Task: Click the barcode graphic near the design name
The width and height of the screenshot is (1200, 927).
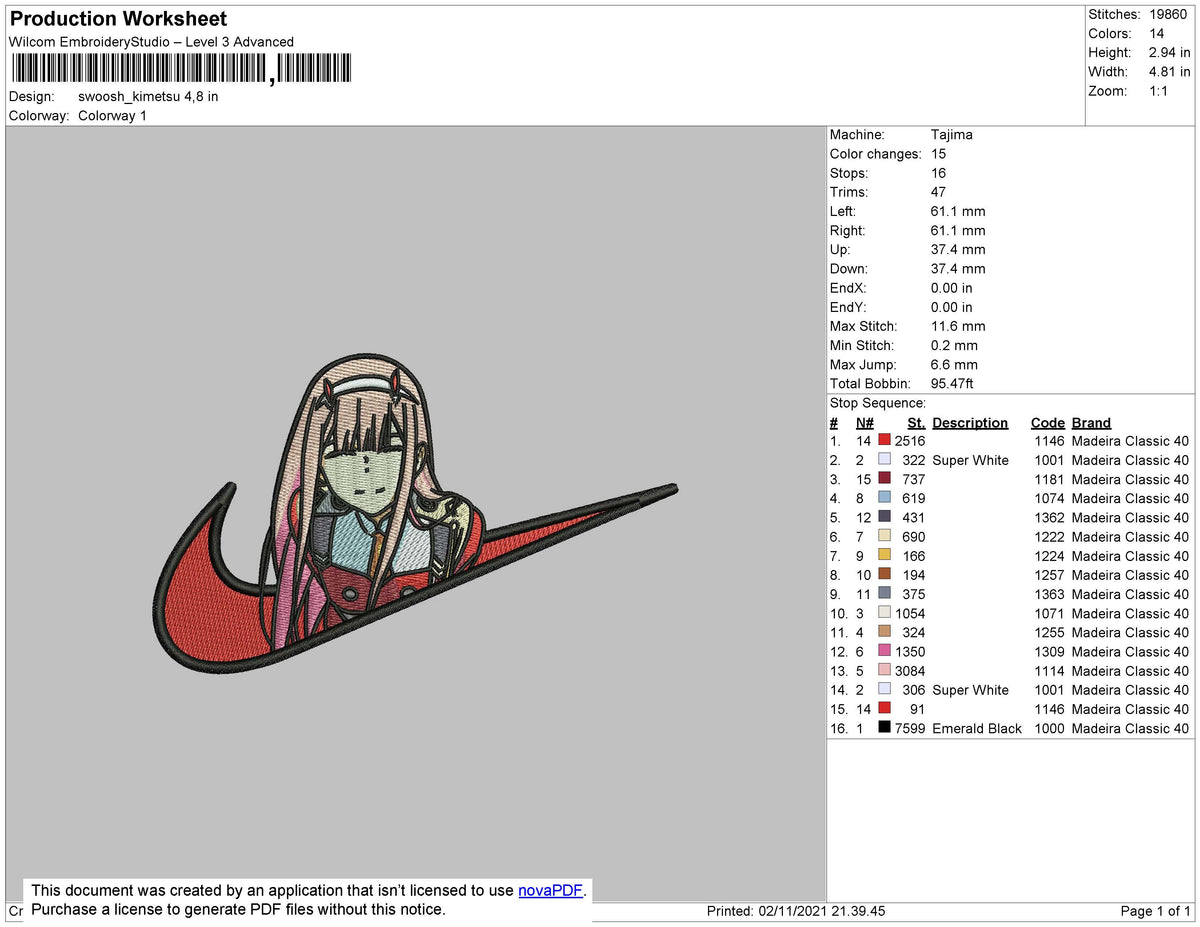Action: [x=180, y=67]
